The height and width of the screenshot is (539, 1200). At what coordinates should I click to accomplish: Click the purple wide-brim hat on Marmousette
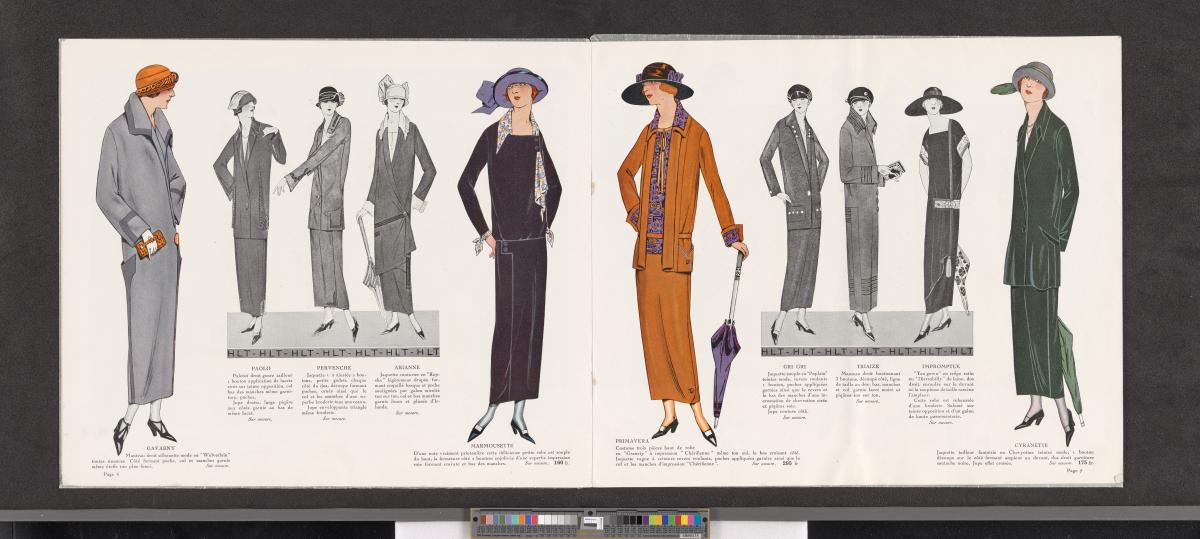click(515, 88)
